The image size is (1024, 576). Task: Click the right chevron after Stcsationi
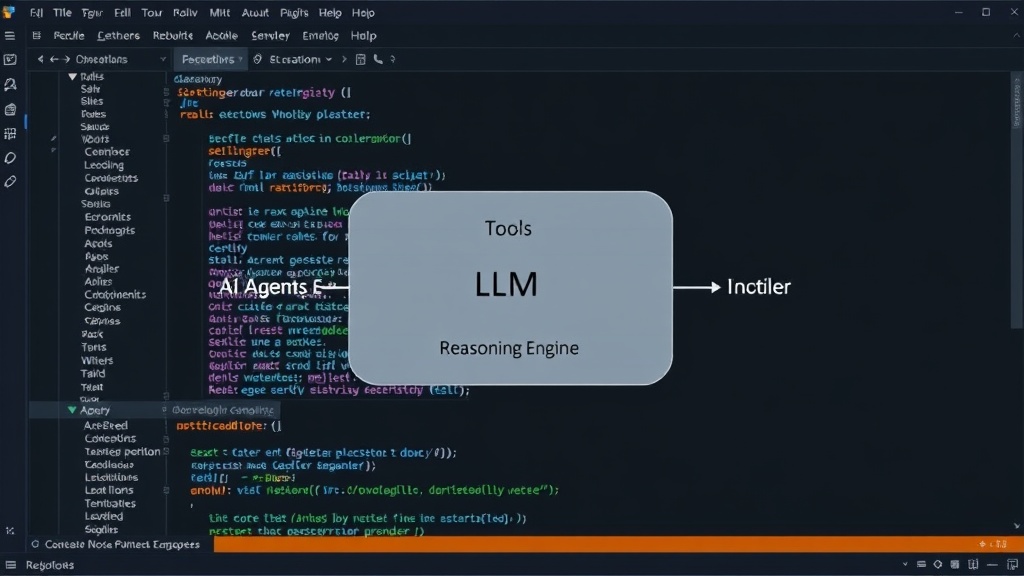click(x=344, y=59)
